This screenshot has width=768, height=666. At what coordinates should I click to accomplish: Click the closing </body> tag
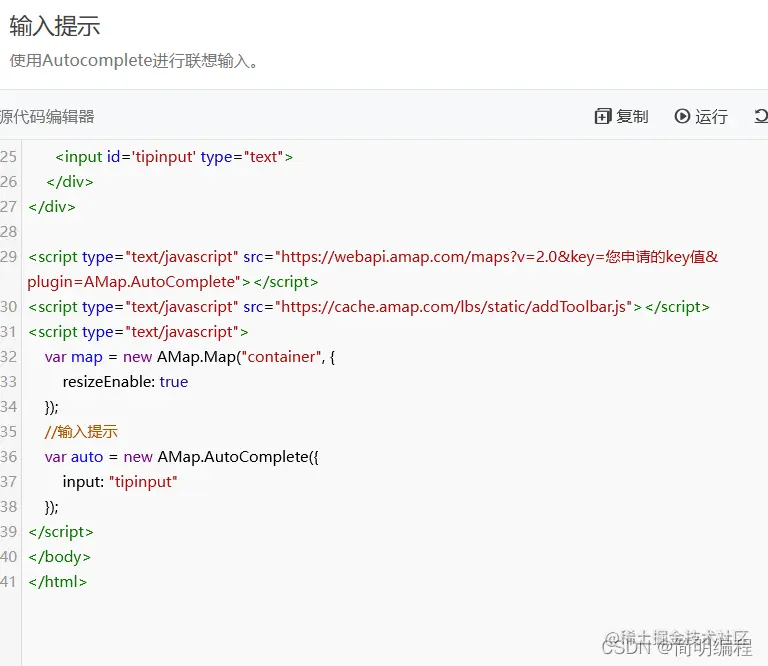59,557
